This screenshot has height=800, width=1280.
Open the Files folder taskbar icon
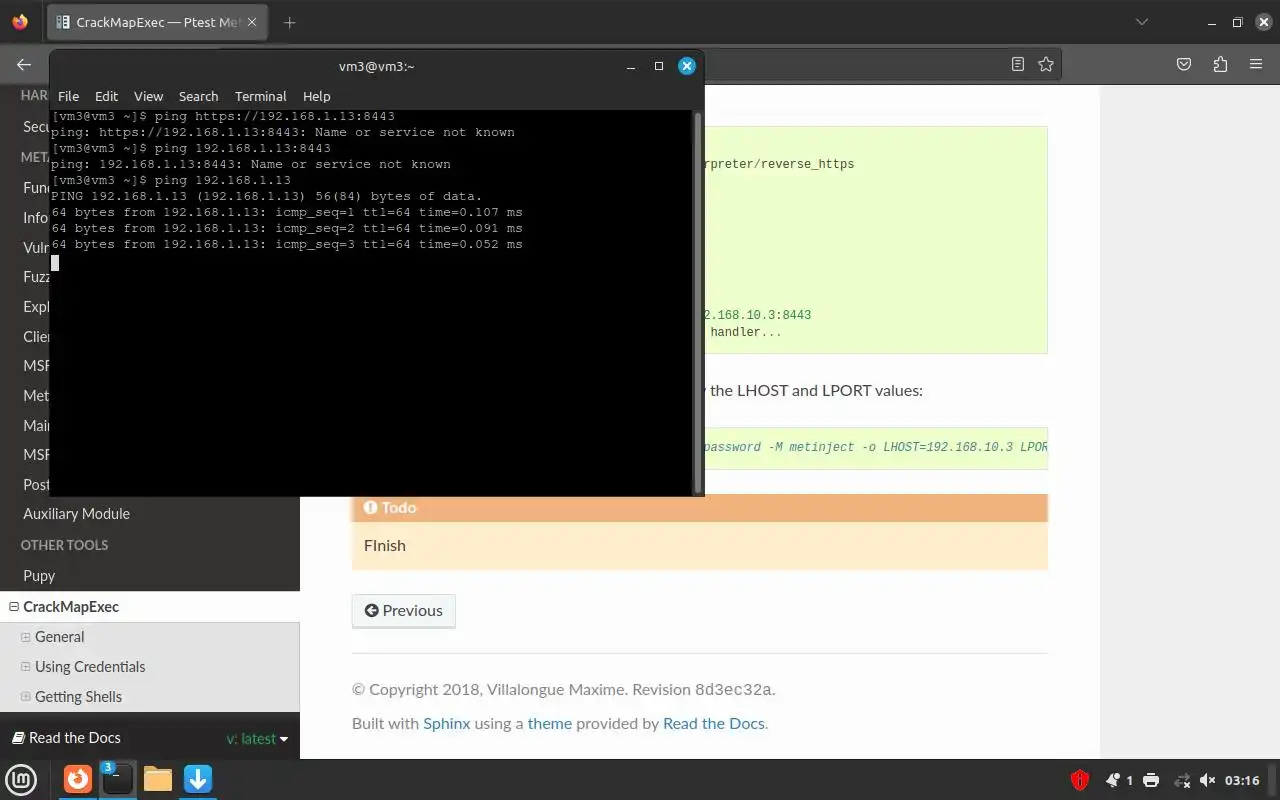coord(158,779)
